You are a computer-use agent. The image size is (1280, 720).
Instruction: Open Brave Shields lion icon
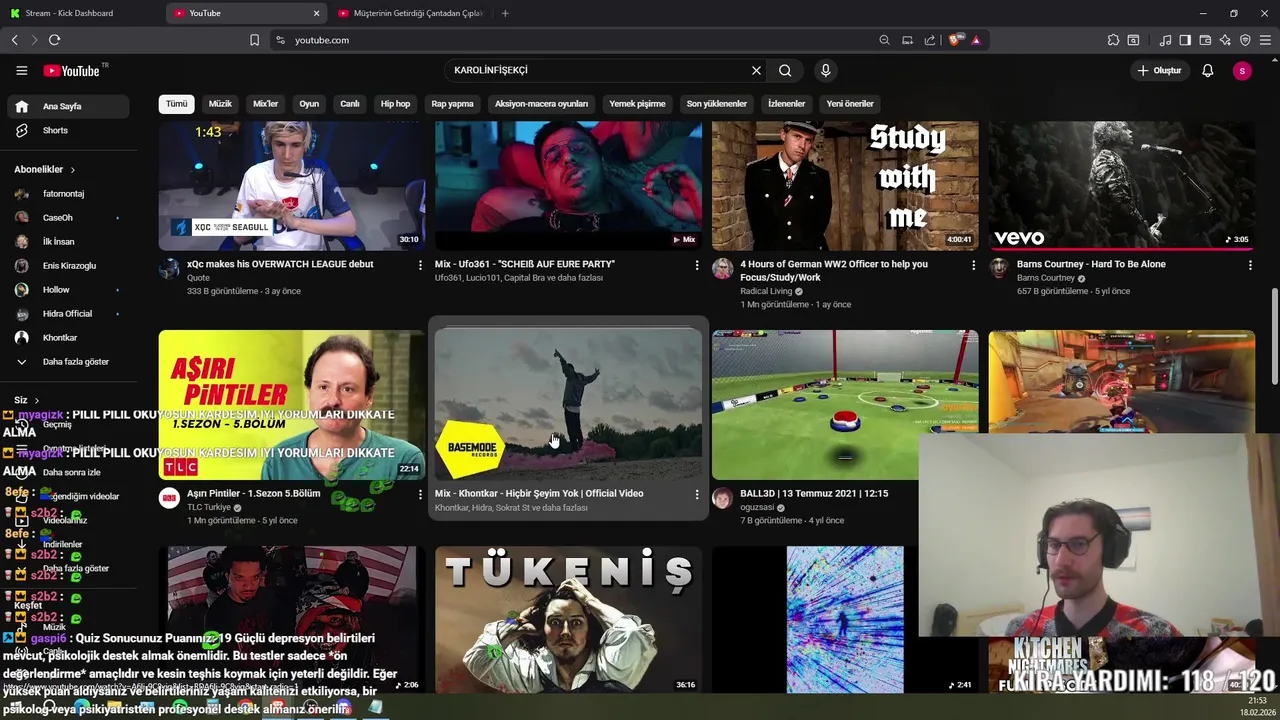coord(956,40)
